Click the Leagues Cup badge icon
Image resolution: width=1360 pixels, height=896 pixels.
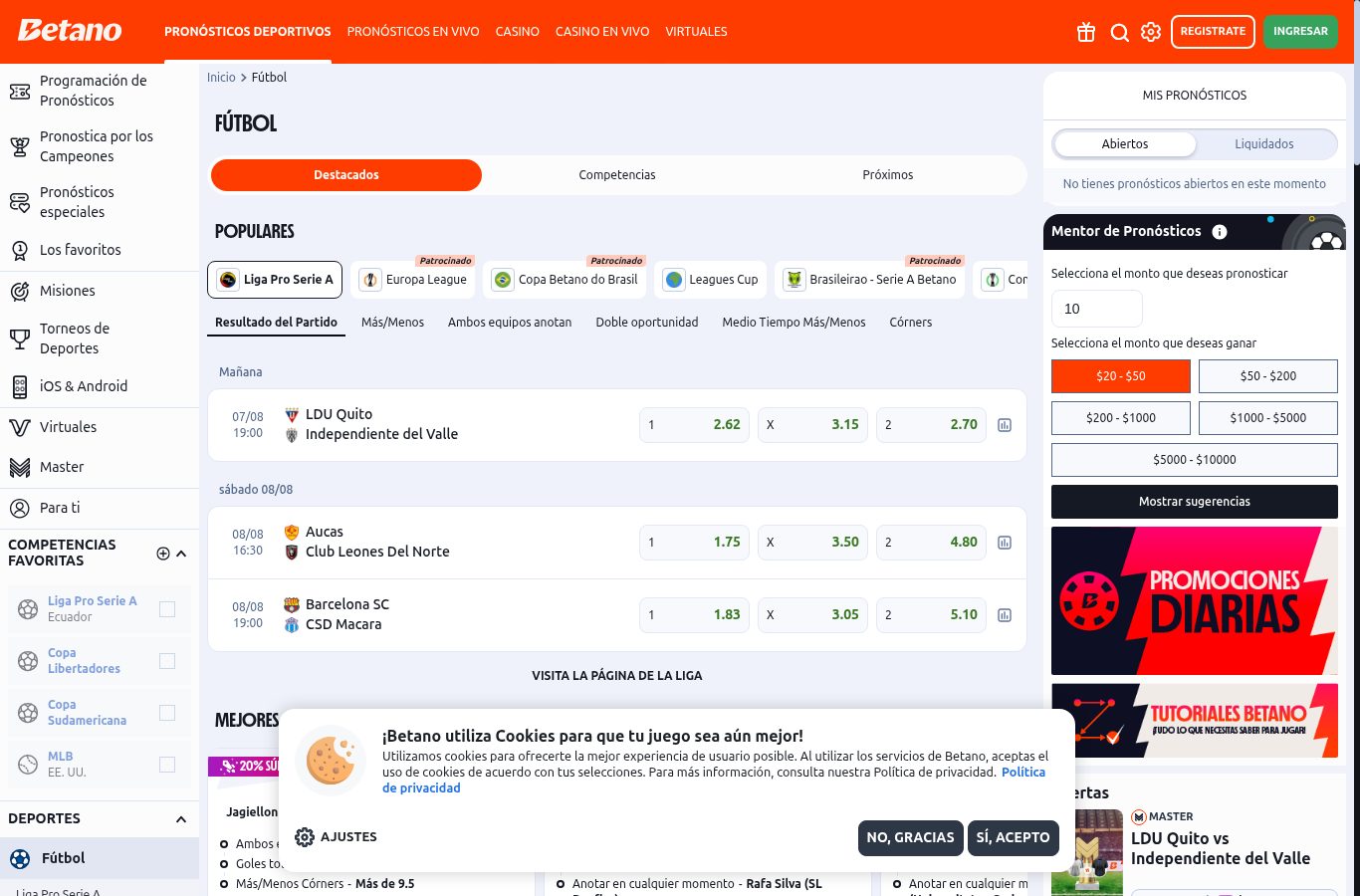674,280
